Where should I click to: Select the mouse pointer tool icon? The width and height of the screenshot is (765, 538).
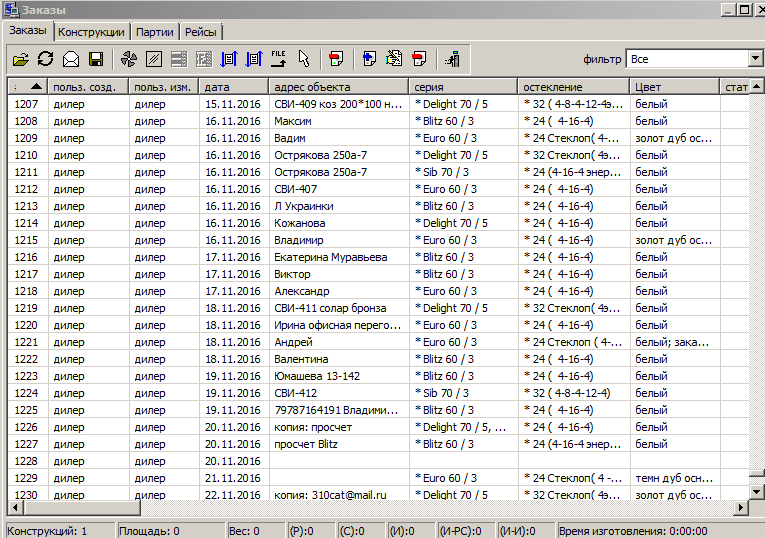coord(304,59)
